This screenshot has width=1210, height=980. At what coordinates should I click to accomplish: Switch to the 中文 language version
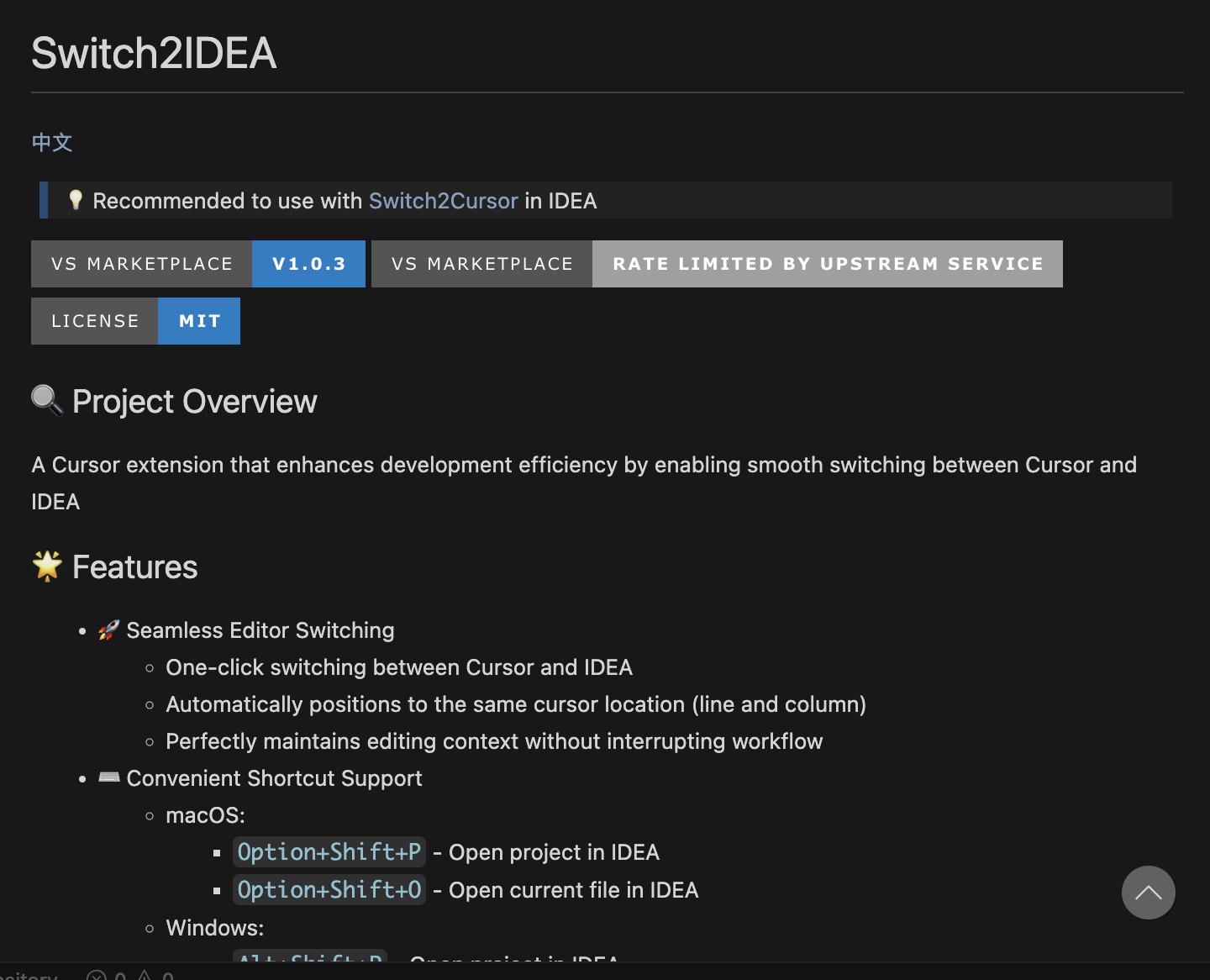(x=51, y=142)
